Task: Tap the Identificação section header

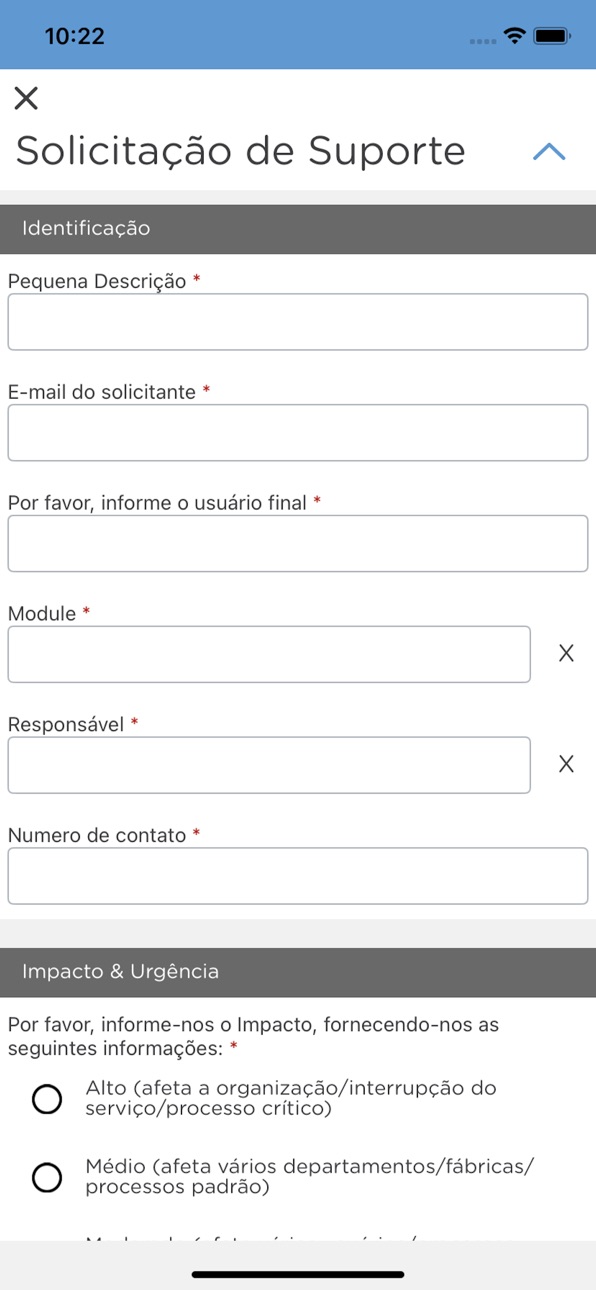Action: point(298,229)
